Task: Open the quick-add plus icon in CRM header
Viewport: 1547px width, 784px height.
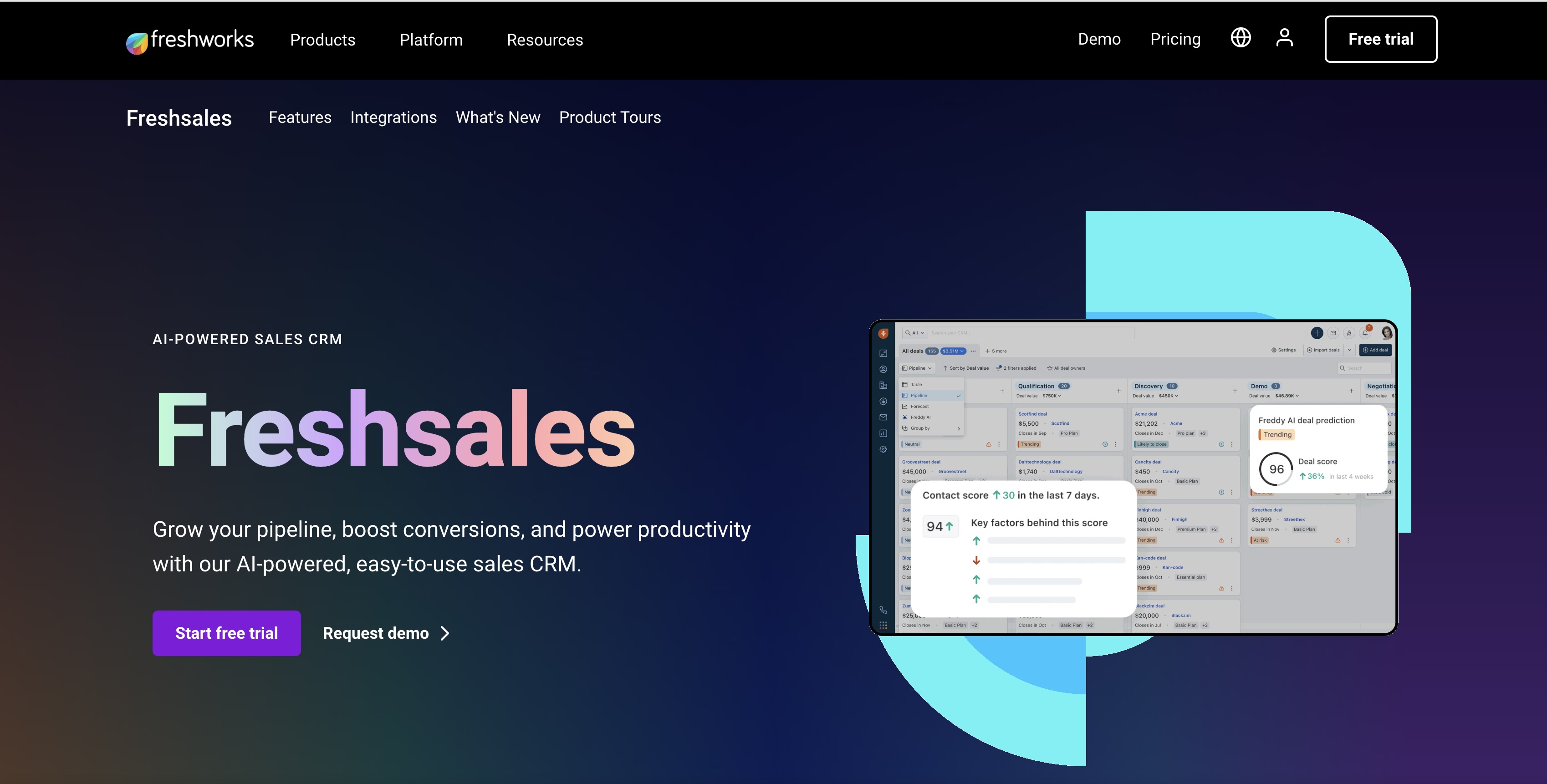Action: tap(1317, 334)
